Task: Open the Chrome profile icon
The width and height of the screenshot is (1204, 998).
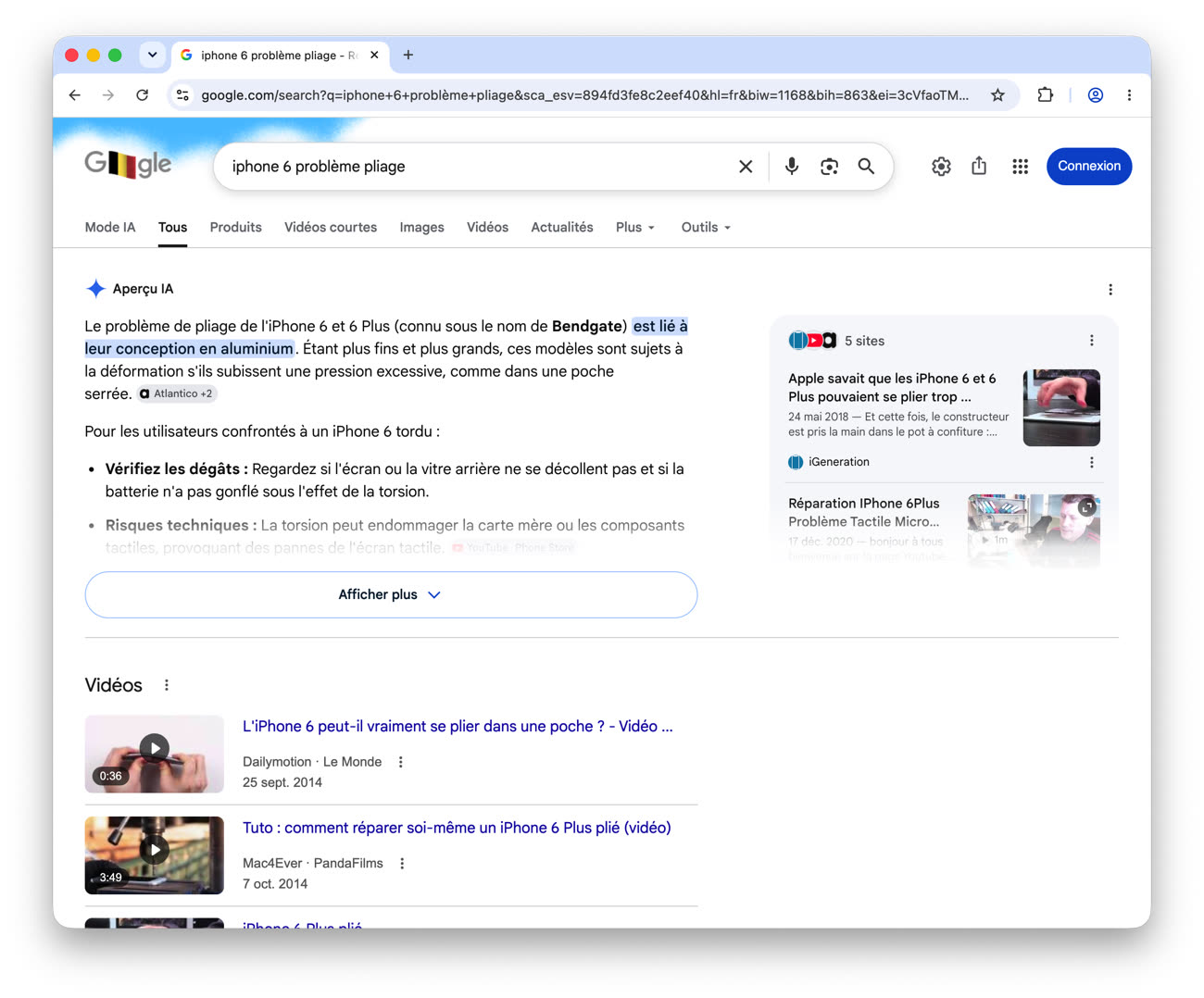Action: point(1096,94)
